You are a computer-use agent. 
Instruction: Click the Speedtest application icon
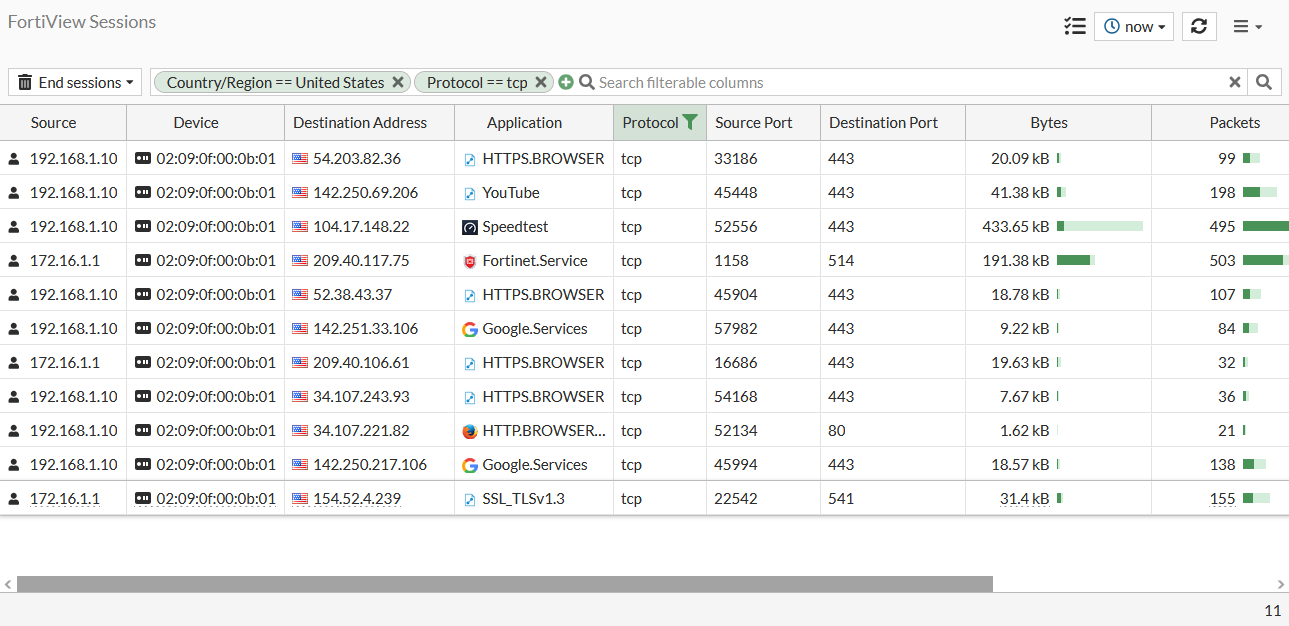(469, 226)
